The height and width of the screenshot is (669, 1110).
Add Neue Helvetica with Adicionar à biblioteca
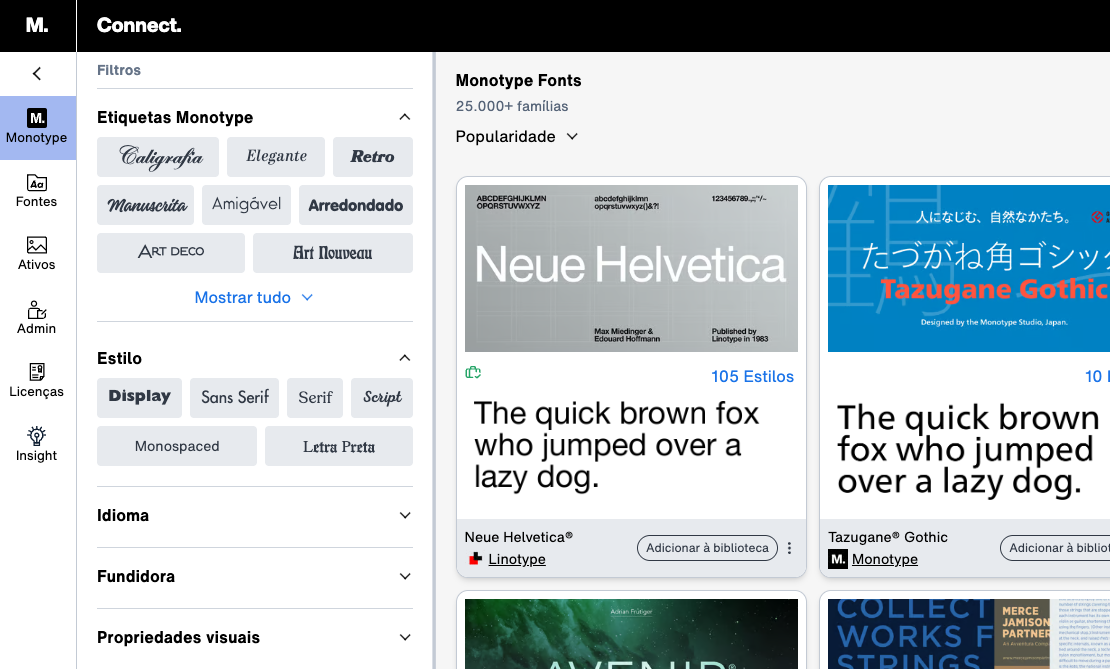point(707,548)
